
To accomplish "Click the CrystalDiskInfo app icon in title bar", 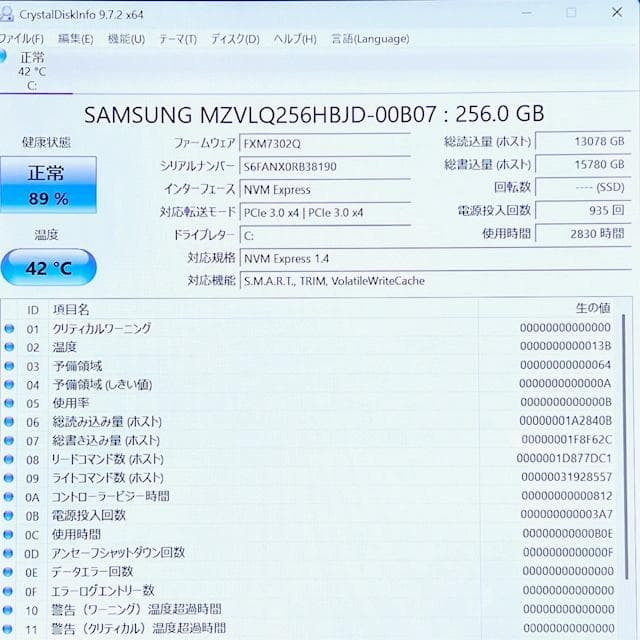I will pyautogui.click(x=7, y=15).
